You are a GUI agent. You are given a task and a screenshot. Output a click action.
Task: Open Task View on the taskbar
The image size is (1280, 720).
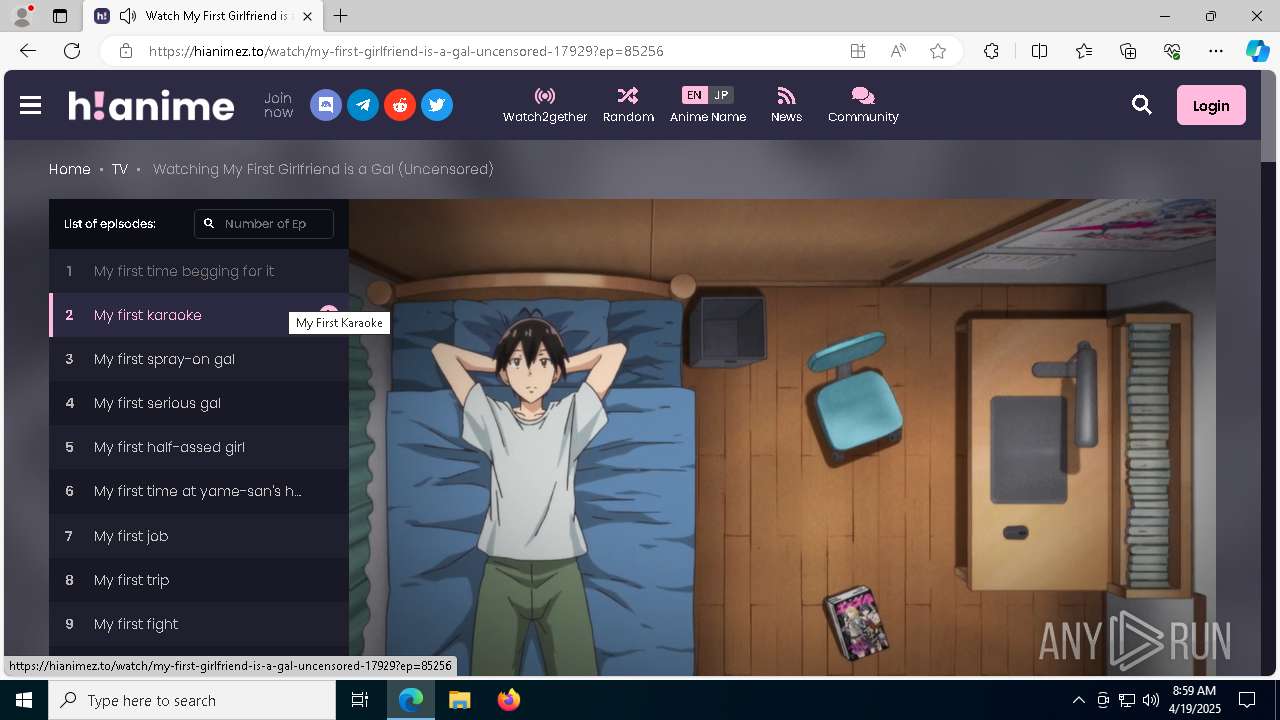click(x=360, y=700)
